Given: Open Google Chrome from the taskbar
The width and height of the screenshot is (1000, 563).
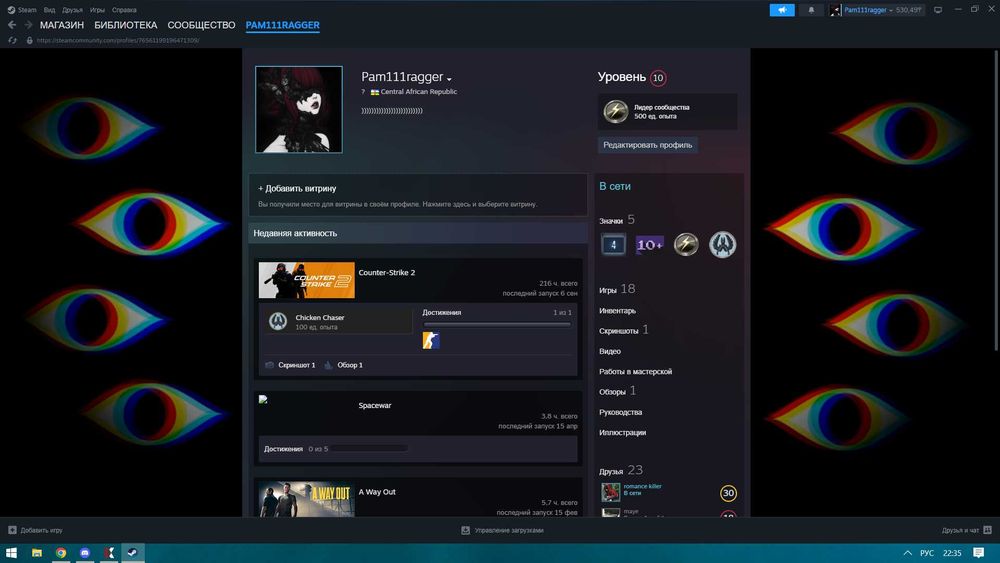Looking at the screenshot, I should tap(61, 553).
